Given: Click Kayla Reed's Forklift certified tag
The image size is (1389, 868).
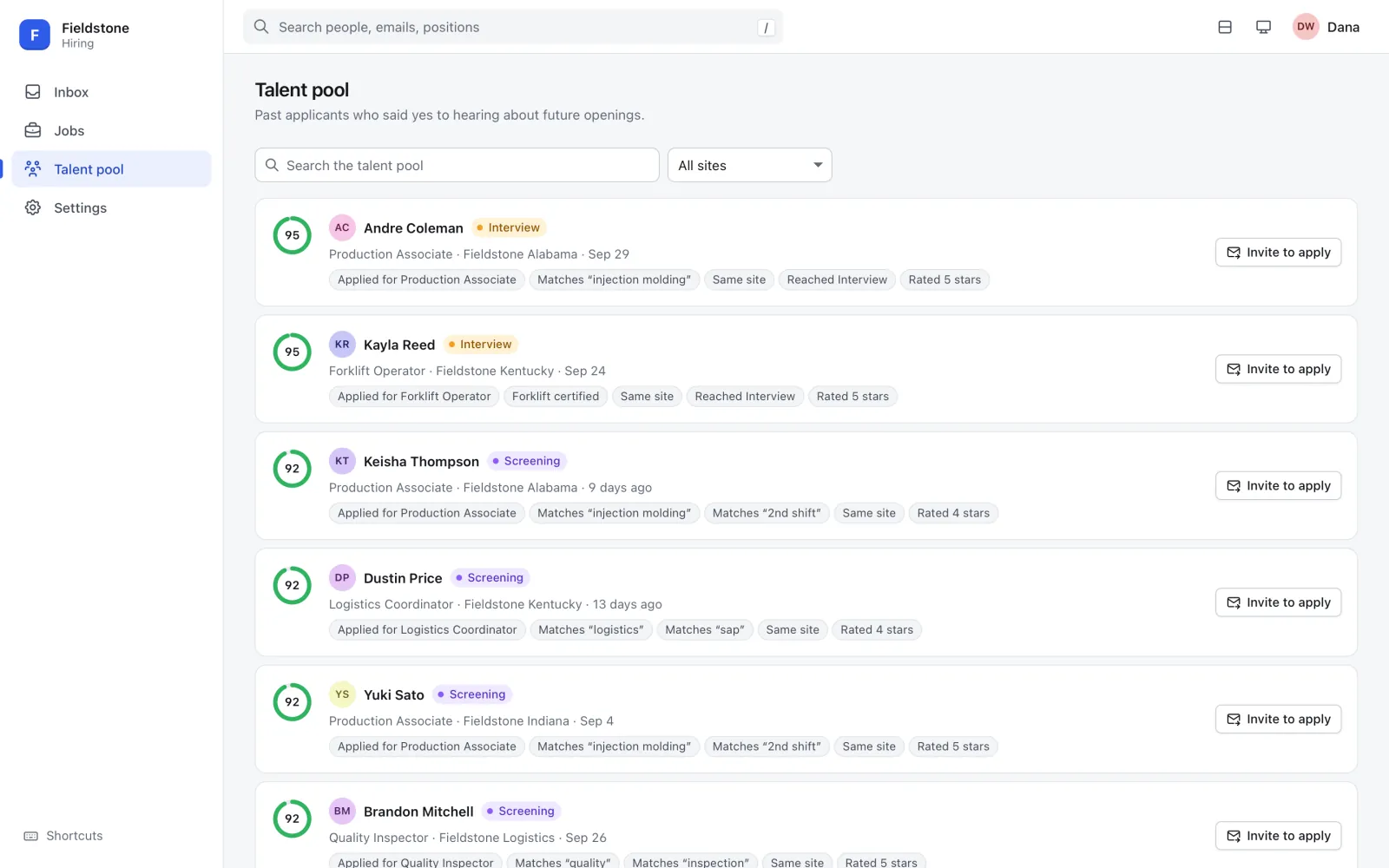Looking at the screenshot, I should tap(556, 397).
